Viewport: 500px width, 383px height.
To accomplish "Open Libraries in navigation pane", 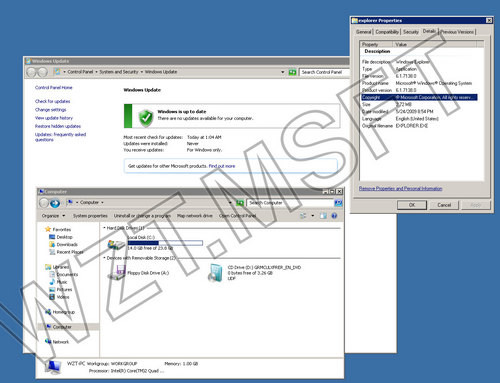I will 57,267.
